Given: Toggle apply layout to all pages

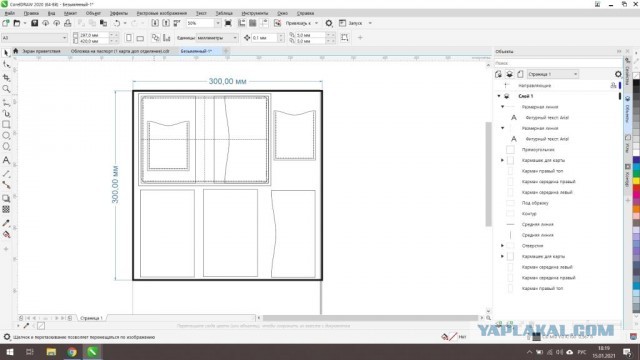Looking at the screenshot, I should click(155, 38).
